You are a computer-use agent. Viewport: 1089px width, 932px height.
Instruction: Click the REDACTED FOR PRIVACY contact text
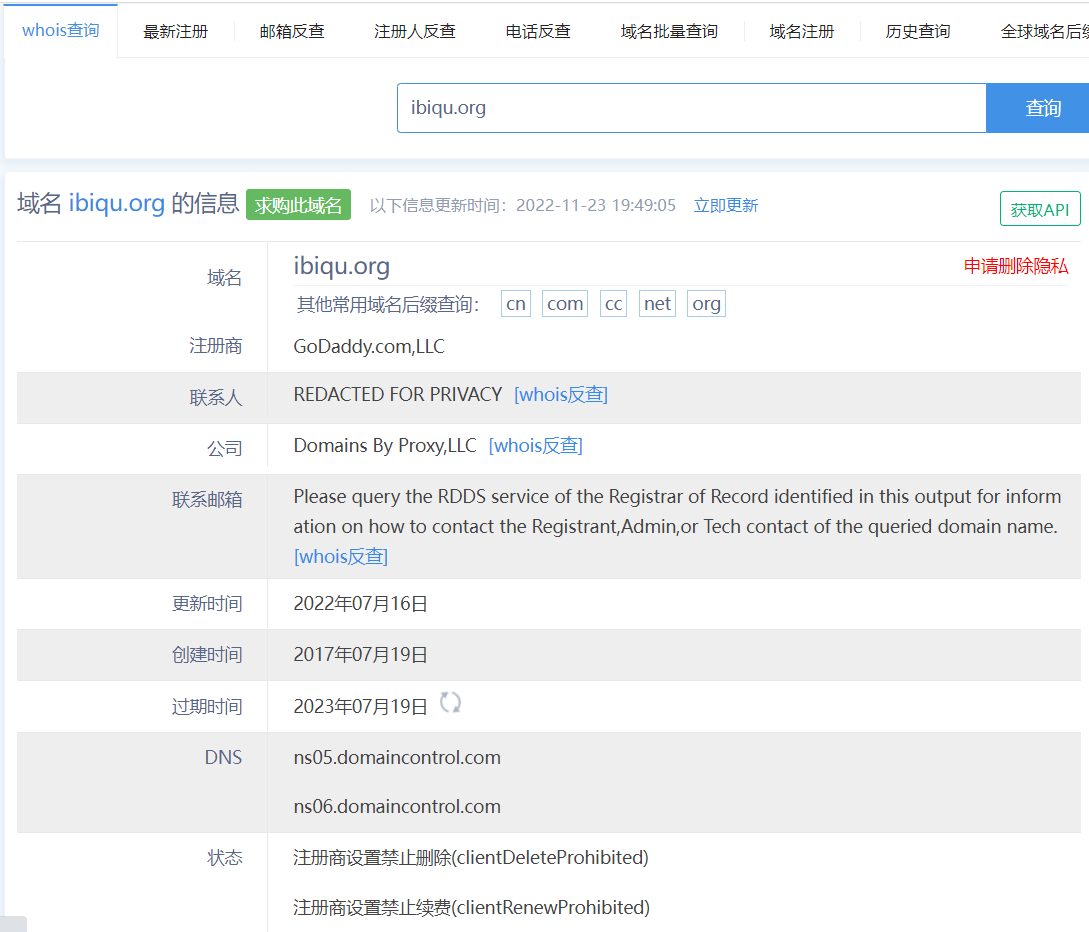click(x=398, y=394)
